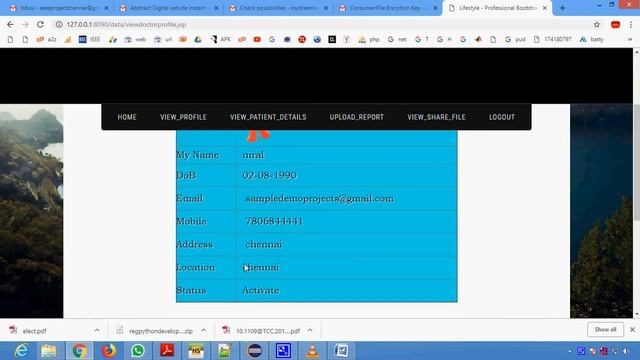
Task: Open the YouTube bookmark icon
Action: 257,39
